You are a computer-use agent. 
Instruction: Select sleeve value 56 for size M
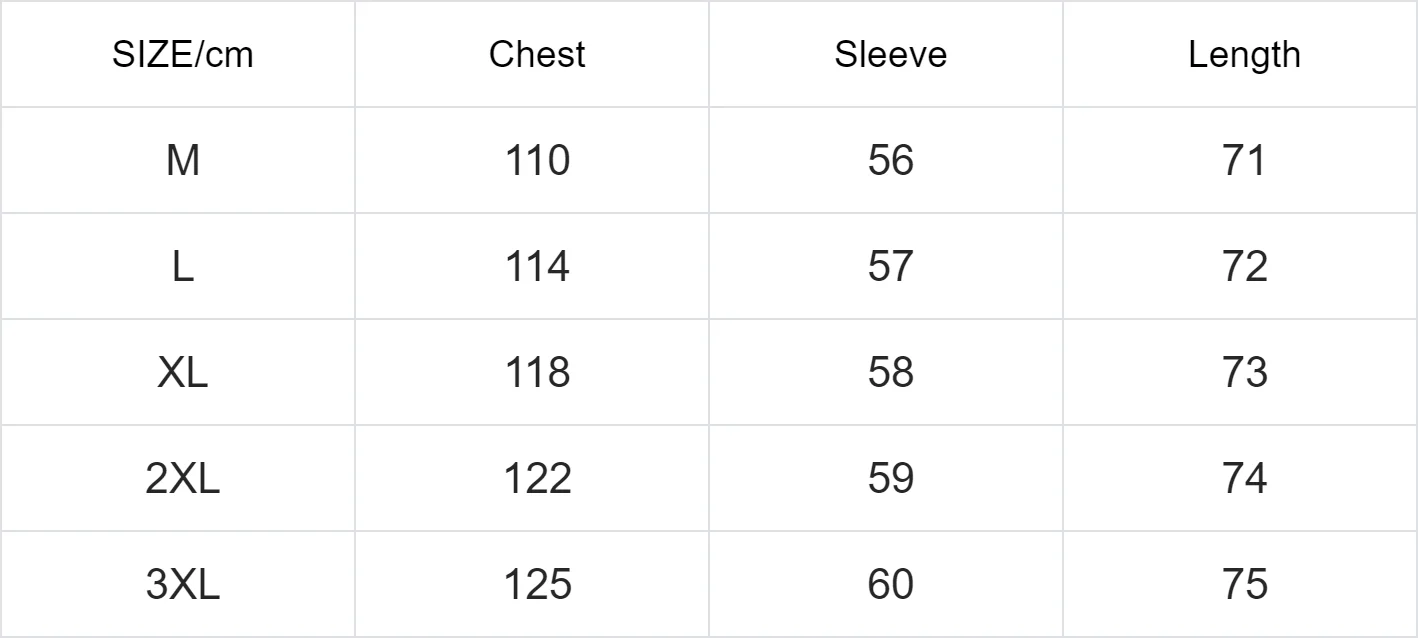891,160
